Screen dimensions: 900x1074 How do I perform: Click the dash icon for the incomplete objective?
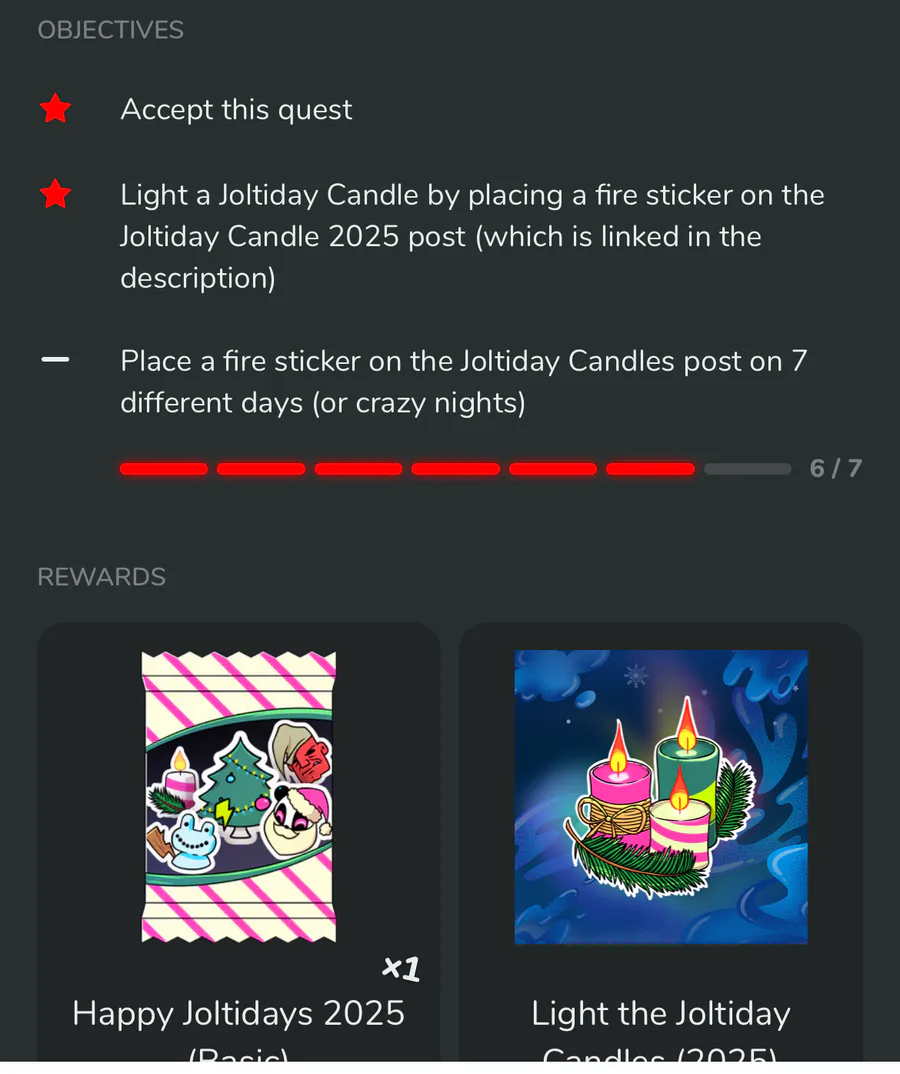[x=55, y=360]
